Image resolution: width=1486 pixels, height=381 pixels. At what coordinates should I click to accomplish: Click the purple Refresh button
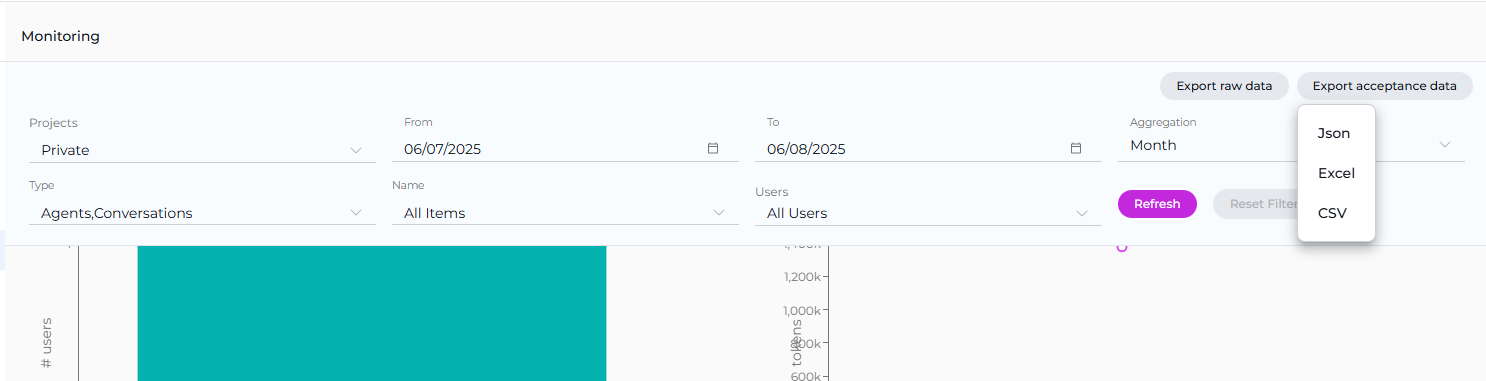pyautogui.click(x=1157, y=204)
